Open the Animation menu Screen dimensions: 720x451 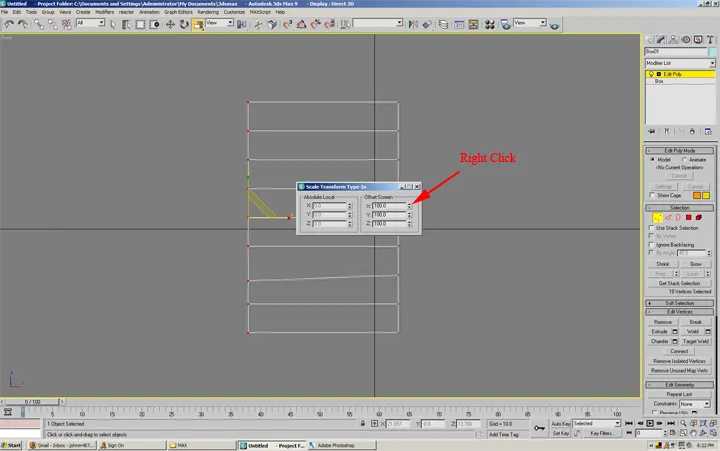(x=149, y=12)
